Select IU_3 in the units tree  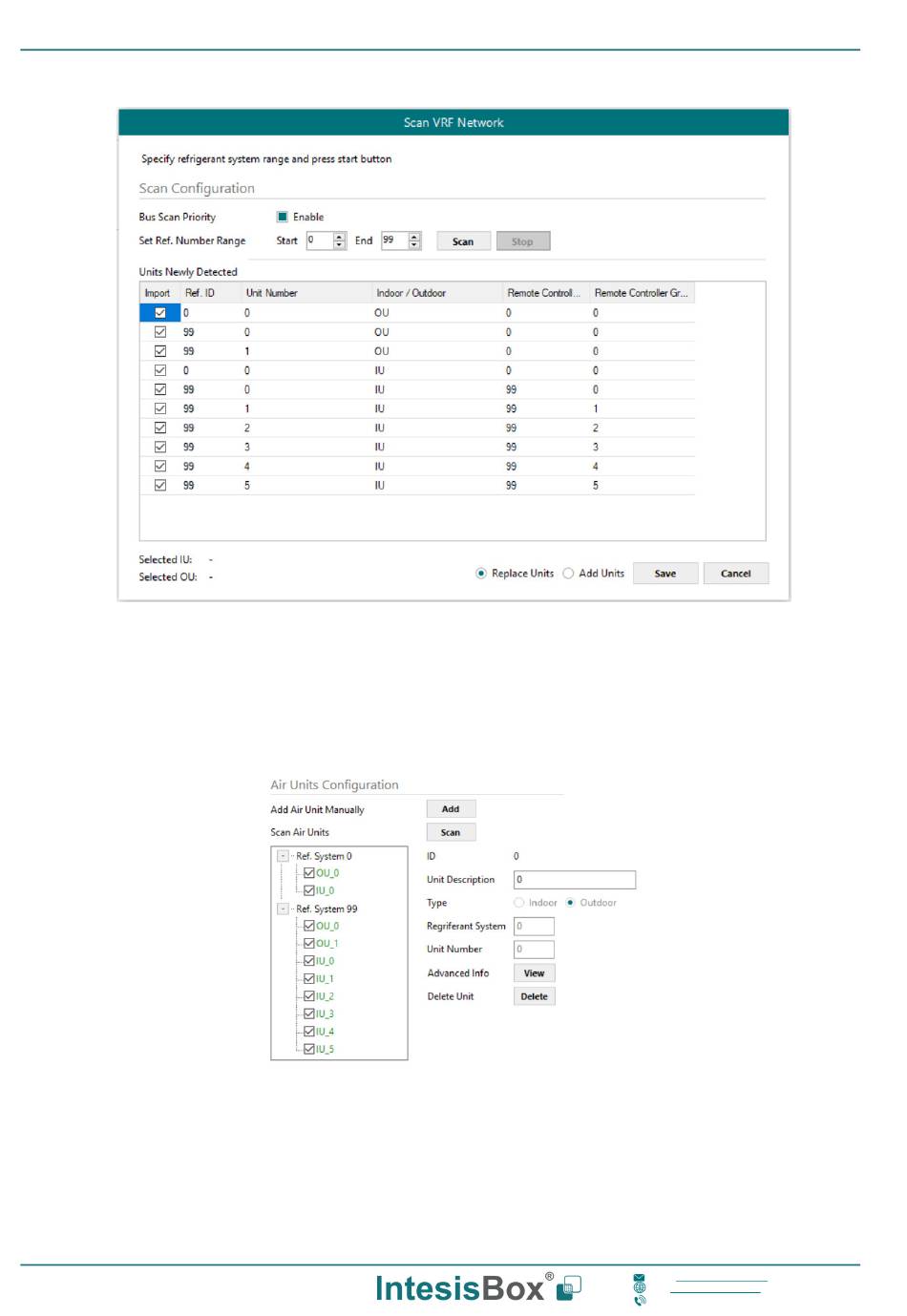coord(326,1013)
